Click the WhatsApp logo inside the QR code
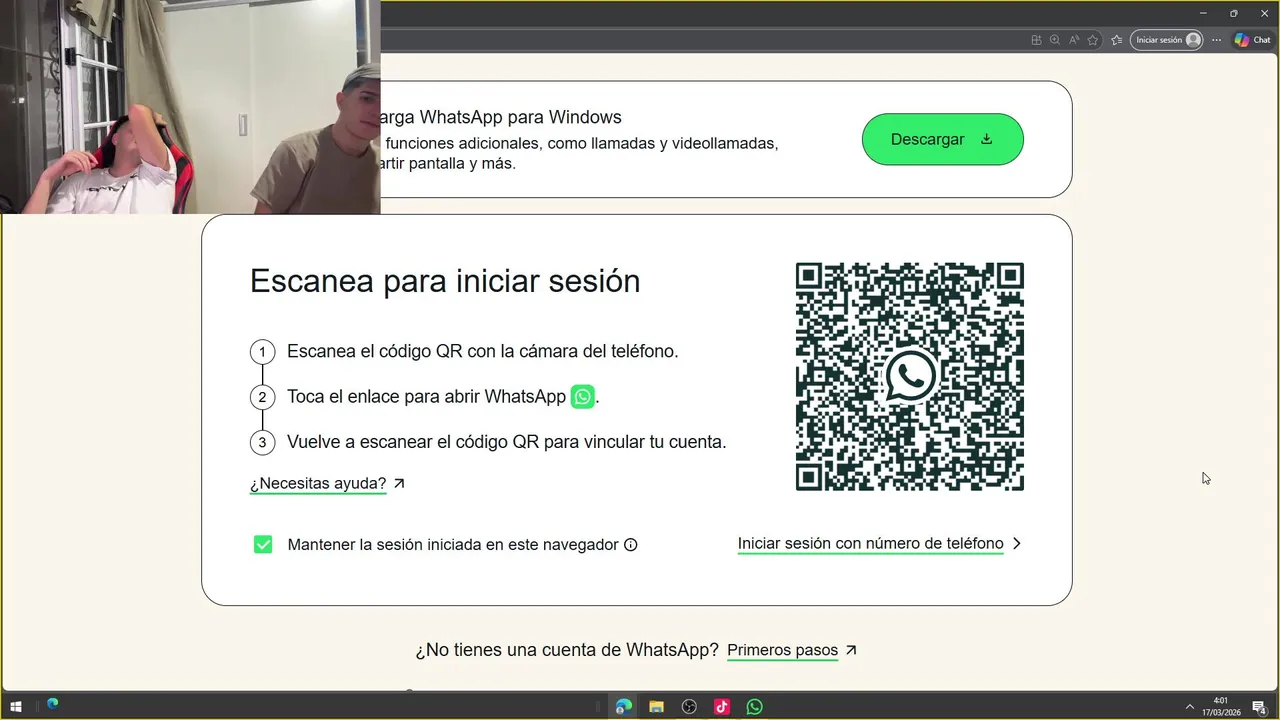Viewport: 1280px width, 720px height. 910,376
